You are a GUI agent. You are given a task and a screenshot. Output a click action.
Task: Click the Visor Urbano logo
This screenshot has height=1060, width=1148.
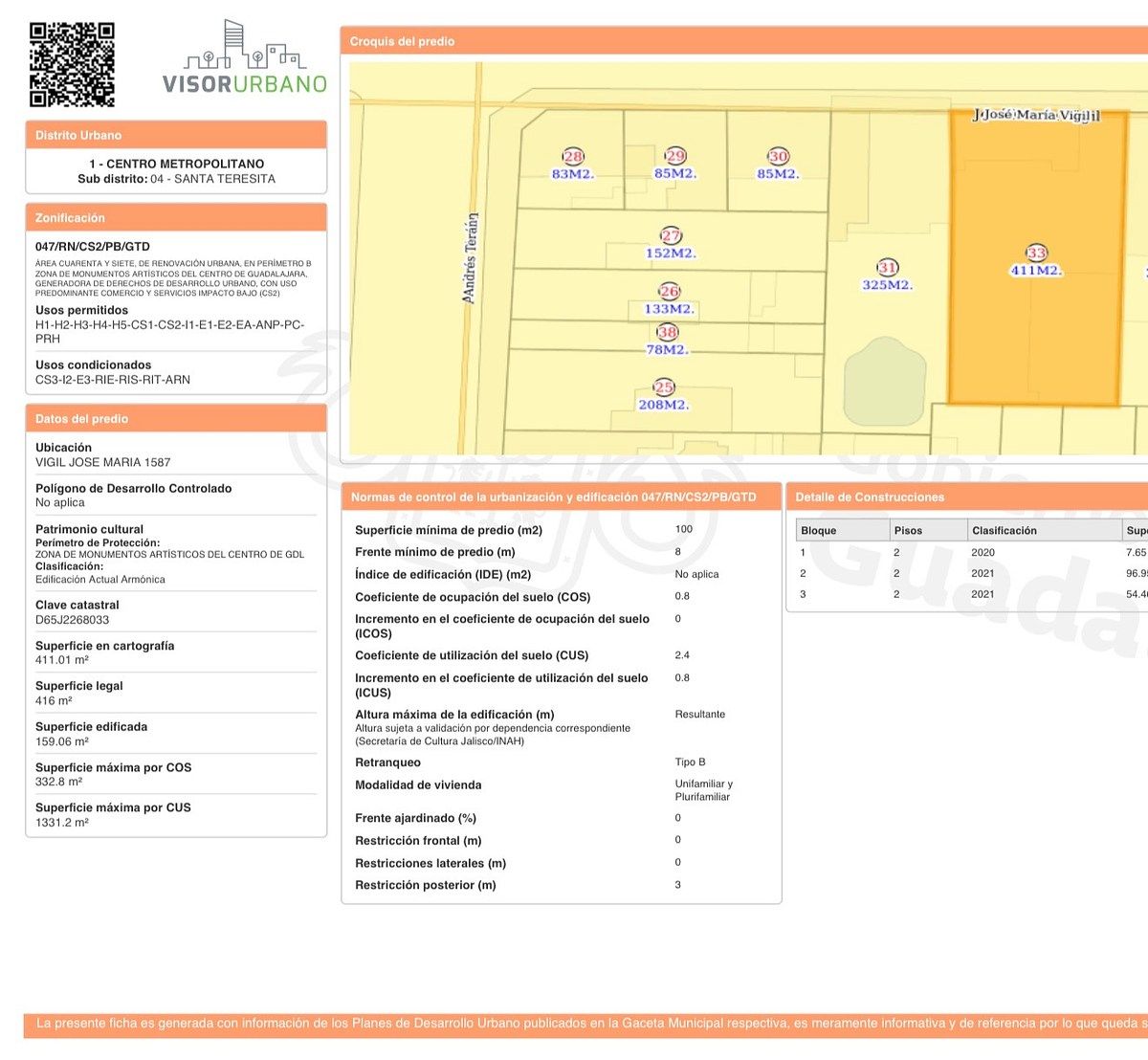click(x=245, y=58)
